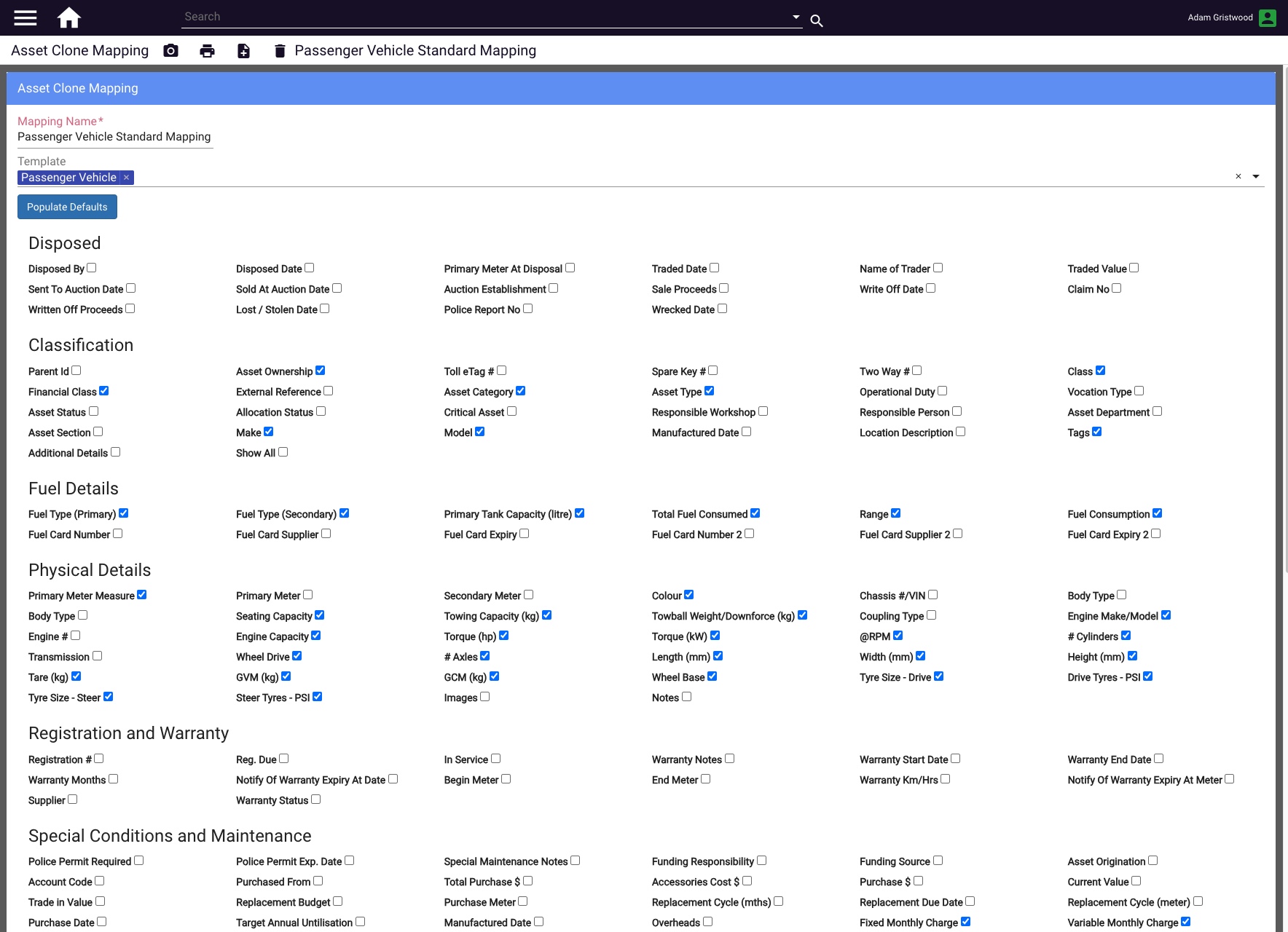
Task: Click Special Conditions and Maintenance heading
Action: point(170,836)
